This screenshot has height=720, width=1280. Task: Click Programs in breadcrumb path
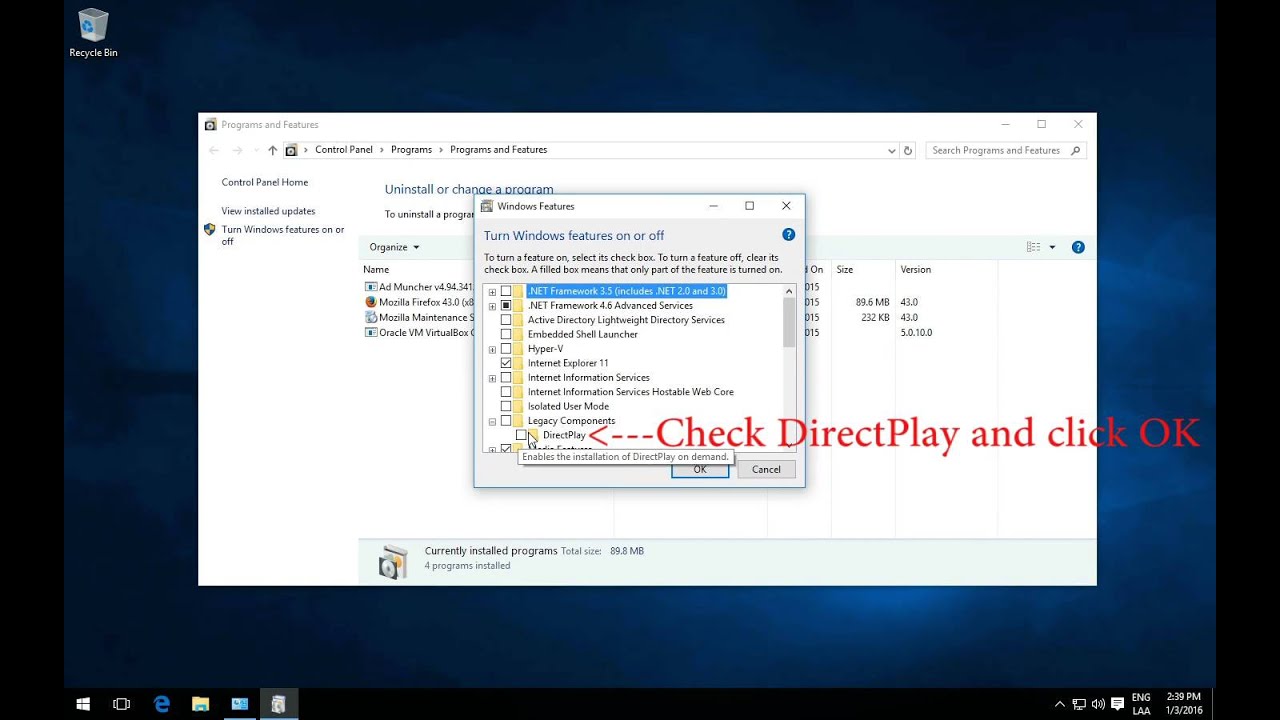point(411,150)
